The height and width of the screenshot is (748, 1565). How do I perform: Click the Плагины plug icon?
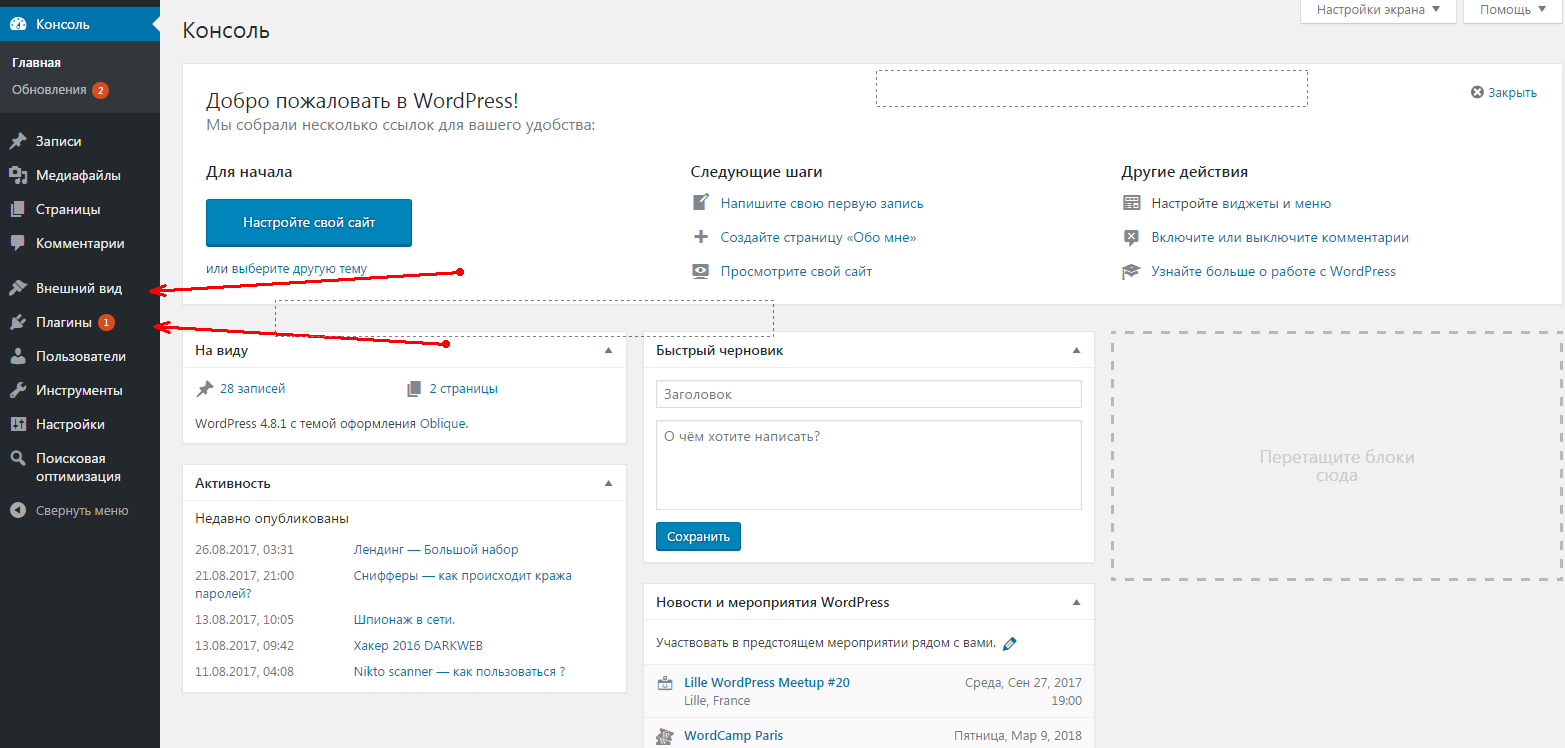pyautogui.click(x=18, y=323)
